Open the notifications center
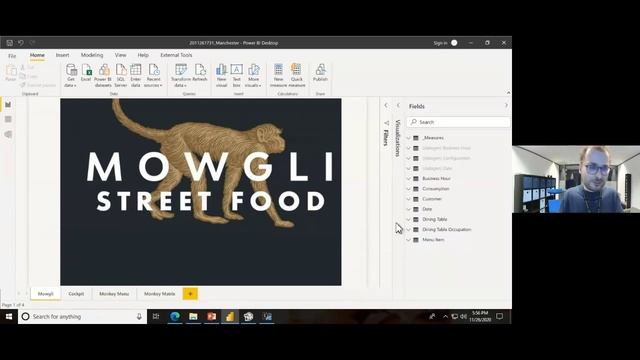Screen dimensions: 640x360 click(x=500, y=316)
